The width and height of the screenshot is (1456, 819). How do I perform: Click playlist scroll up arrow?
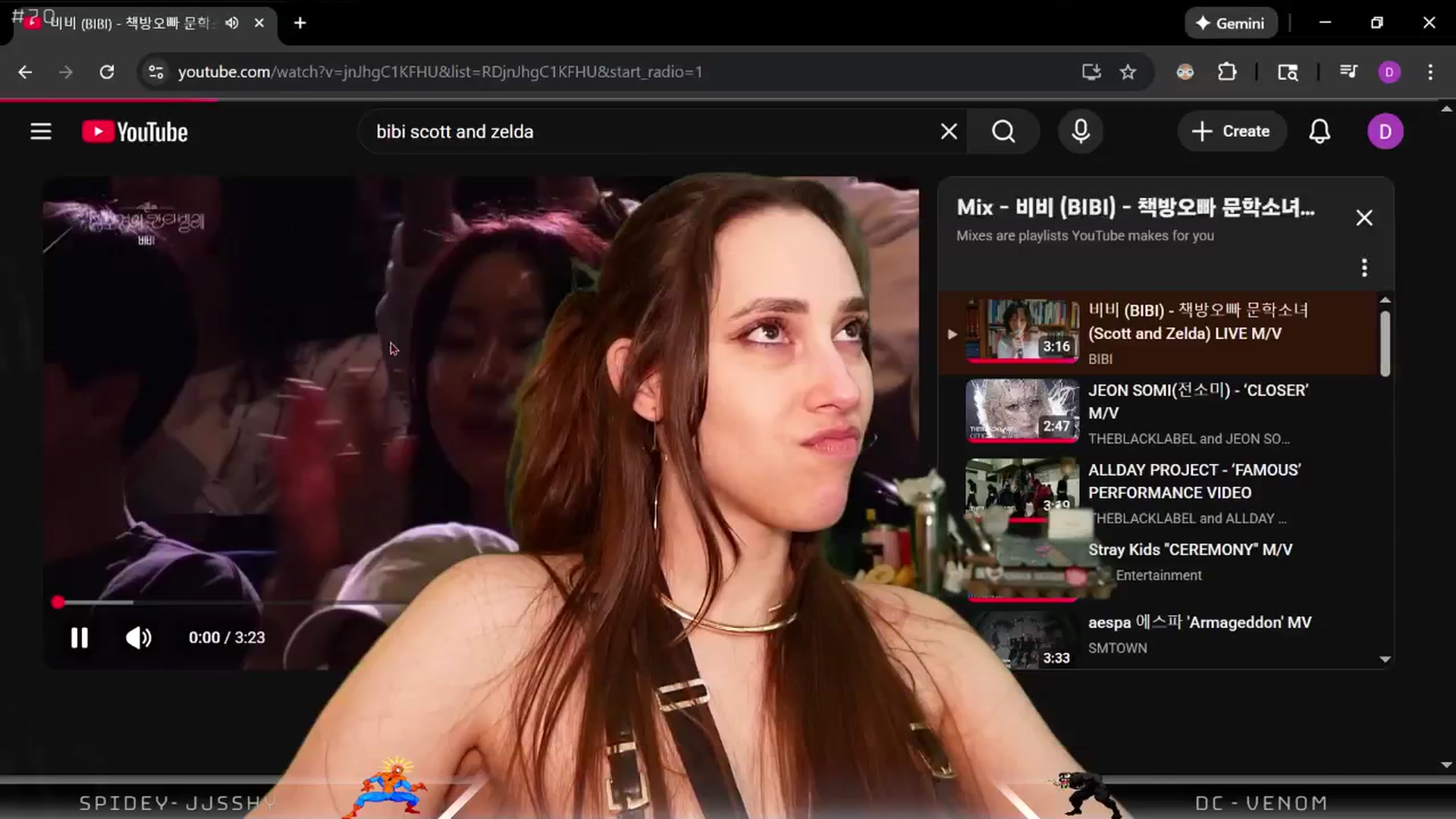click(1385, 300)
